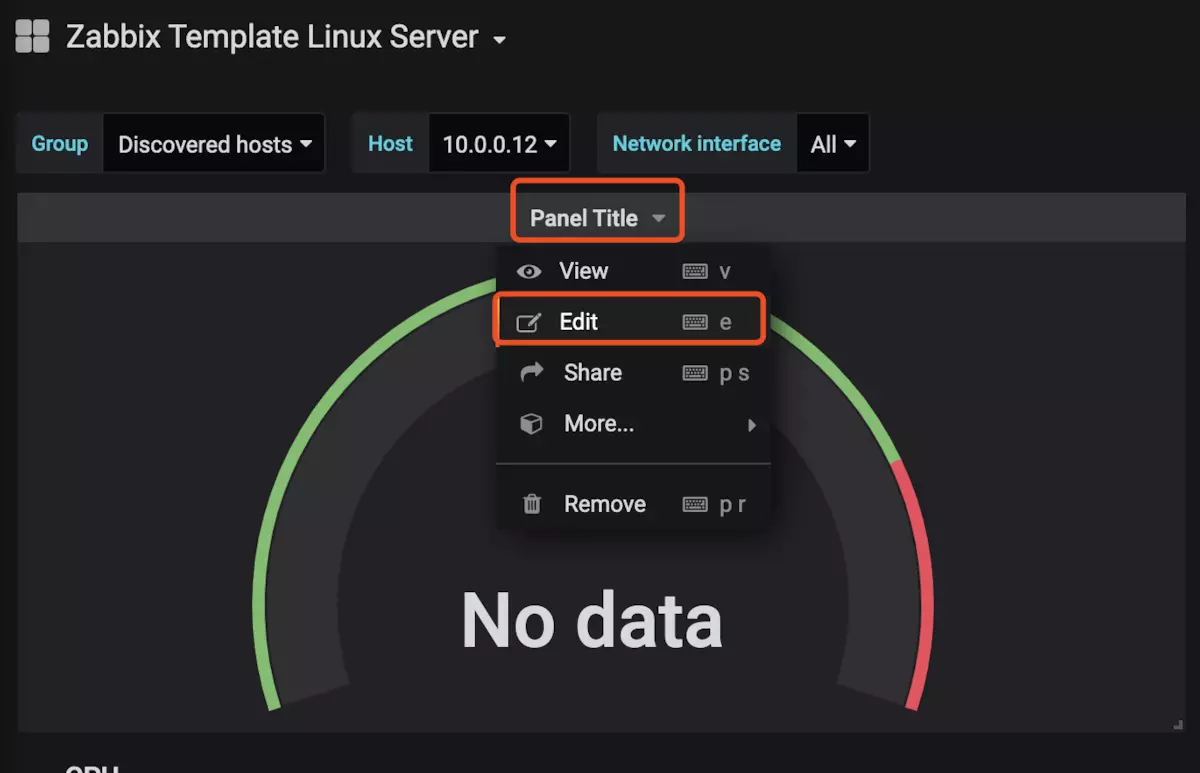1200x773 pixels.
Task: Click the eye icon next to View
Action: point(530,271)
